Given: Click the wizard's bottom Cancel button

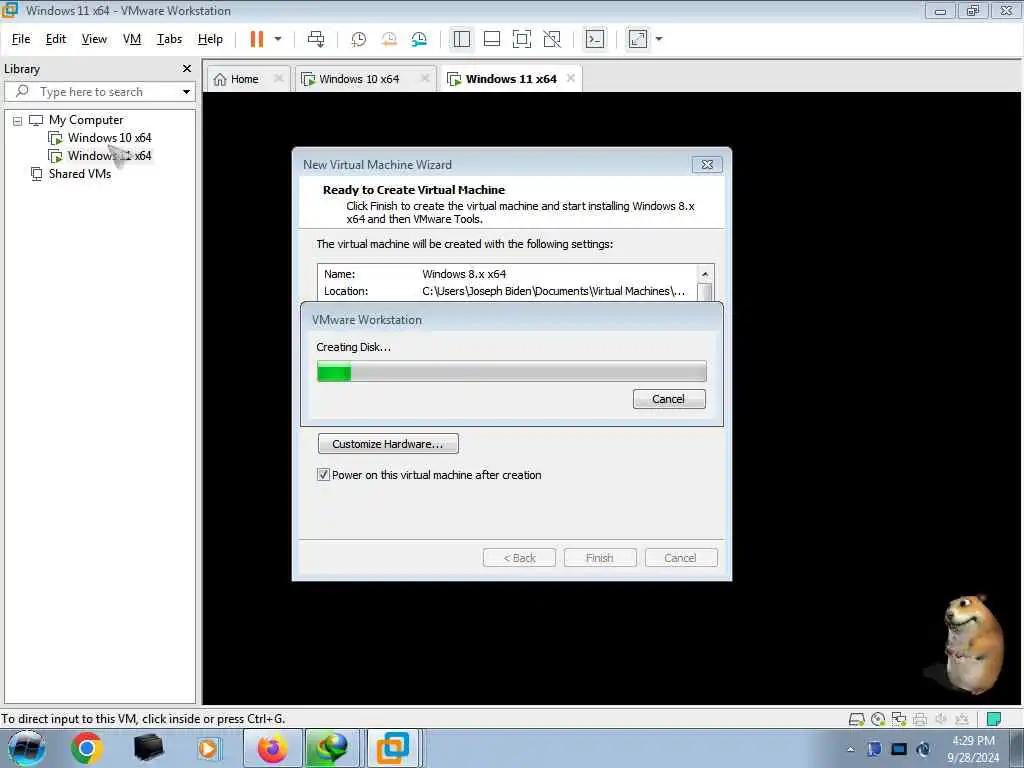Looking at the screenshot, I should coord(681,558).
